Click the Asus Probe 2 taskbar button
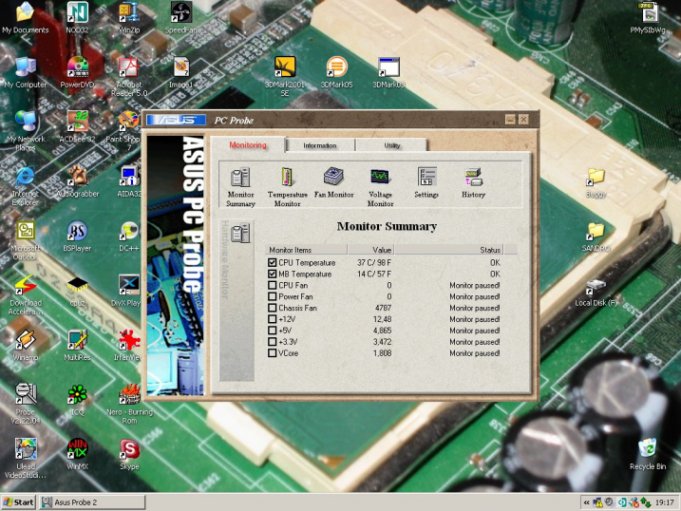The width and height of the screenshot is (681, 511). [x=92, y=502]
